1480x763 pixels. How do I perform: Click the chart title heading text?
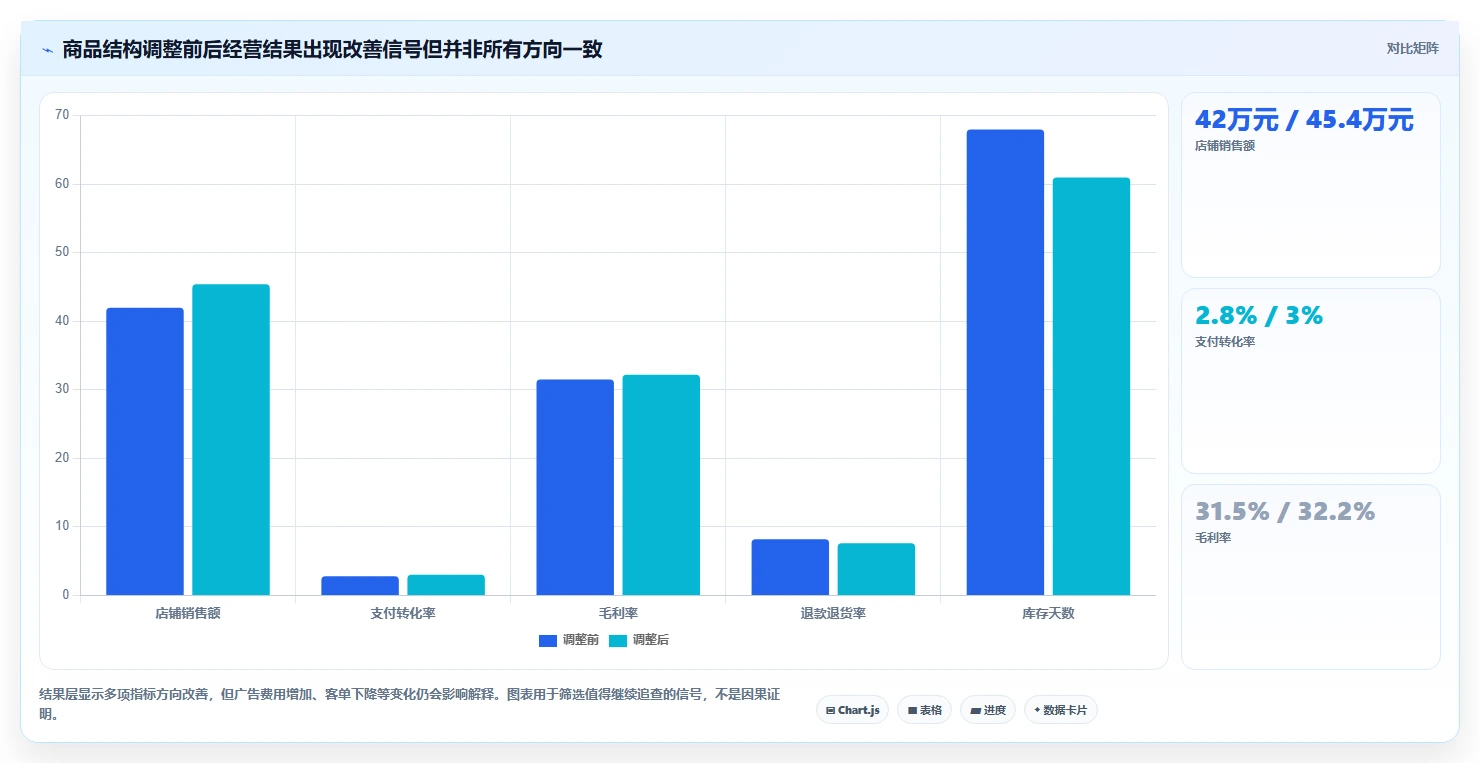point(332,49)
